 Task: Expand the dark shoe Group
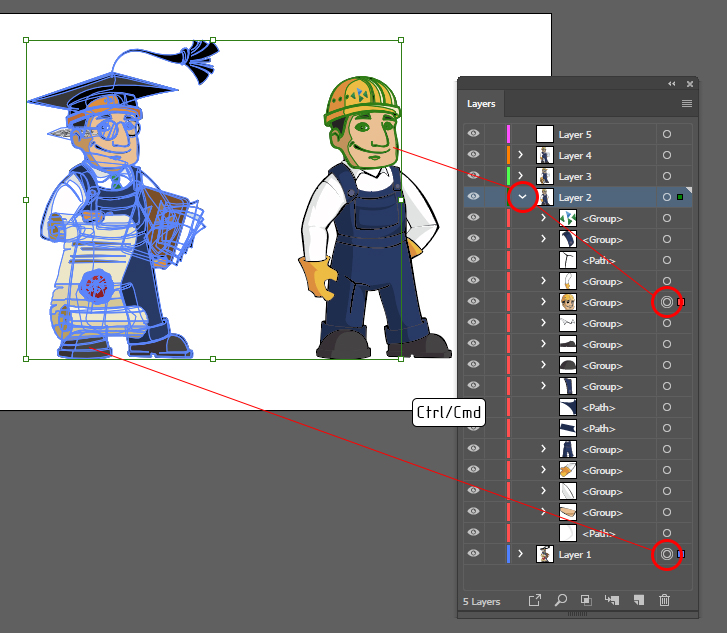click(543, 344)
